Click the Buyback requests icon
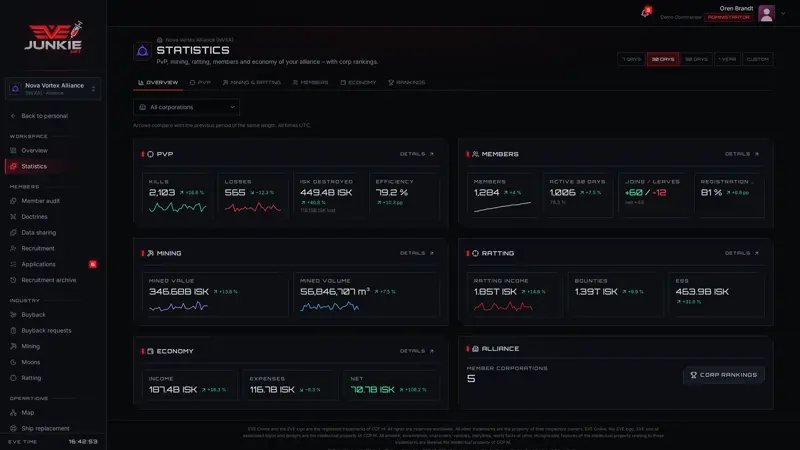 coord(13,331)
